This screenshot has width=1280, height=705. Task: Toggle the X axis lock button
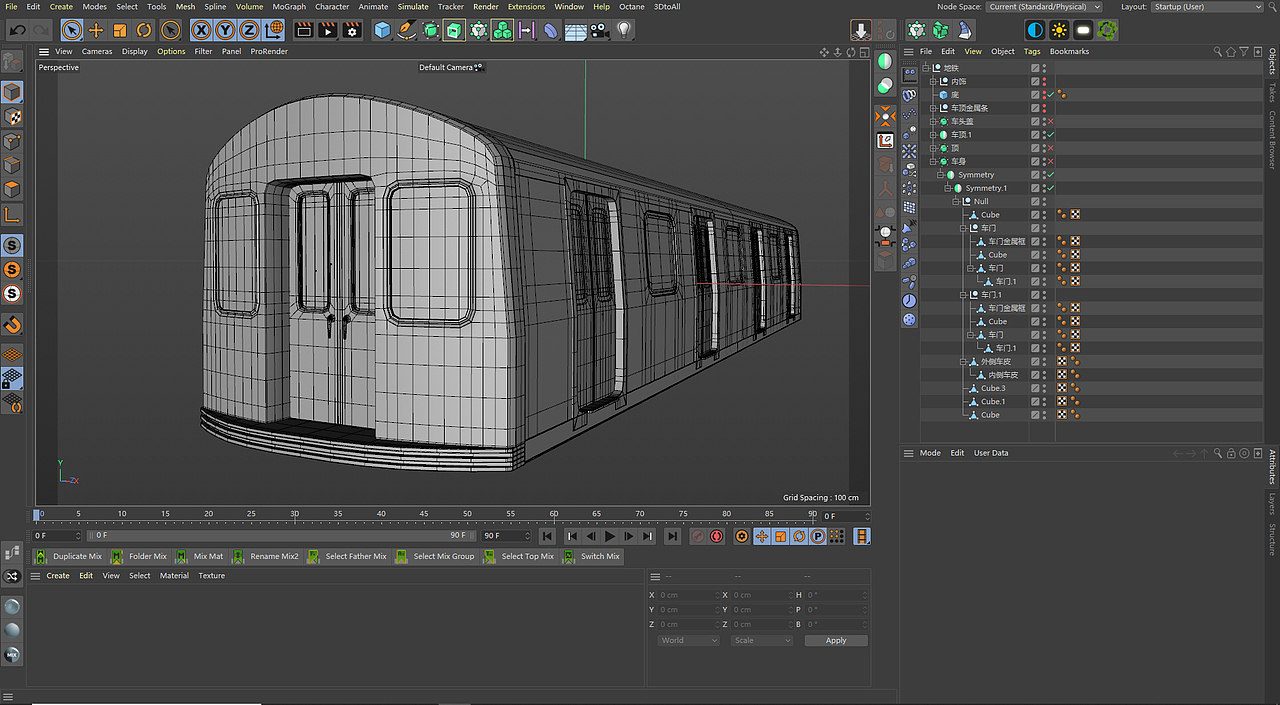tap(201, 30)
